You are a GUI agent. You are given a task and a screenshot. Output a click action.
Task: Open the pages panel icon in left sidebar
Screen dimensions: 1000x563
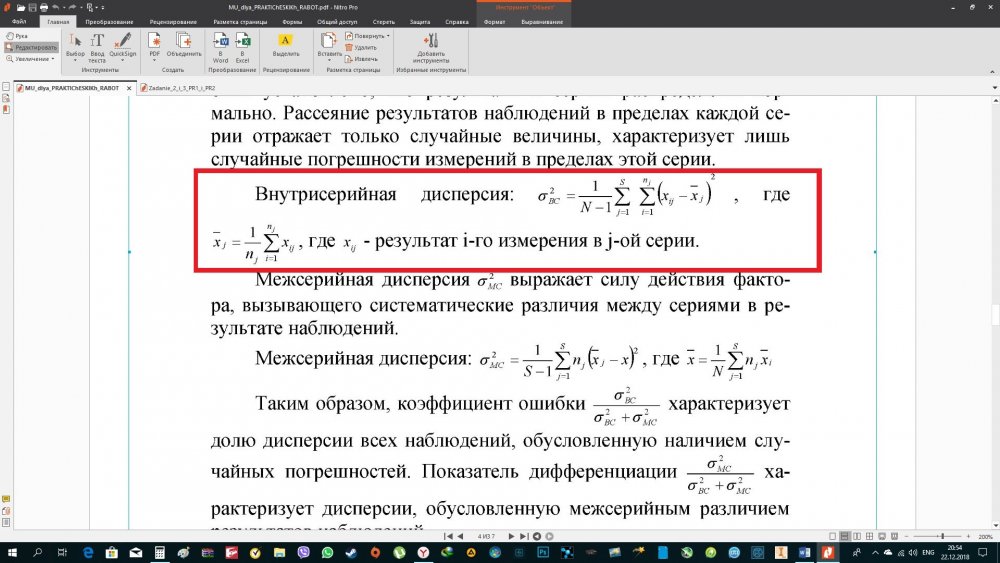pyautogui.click(x=6, y=87)
